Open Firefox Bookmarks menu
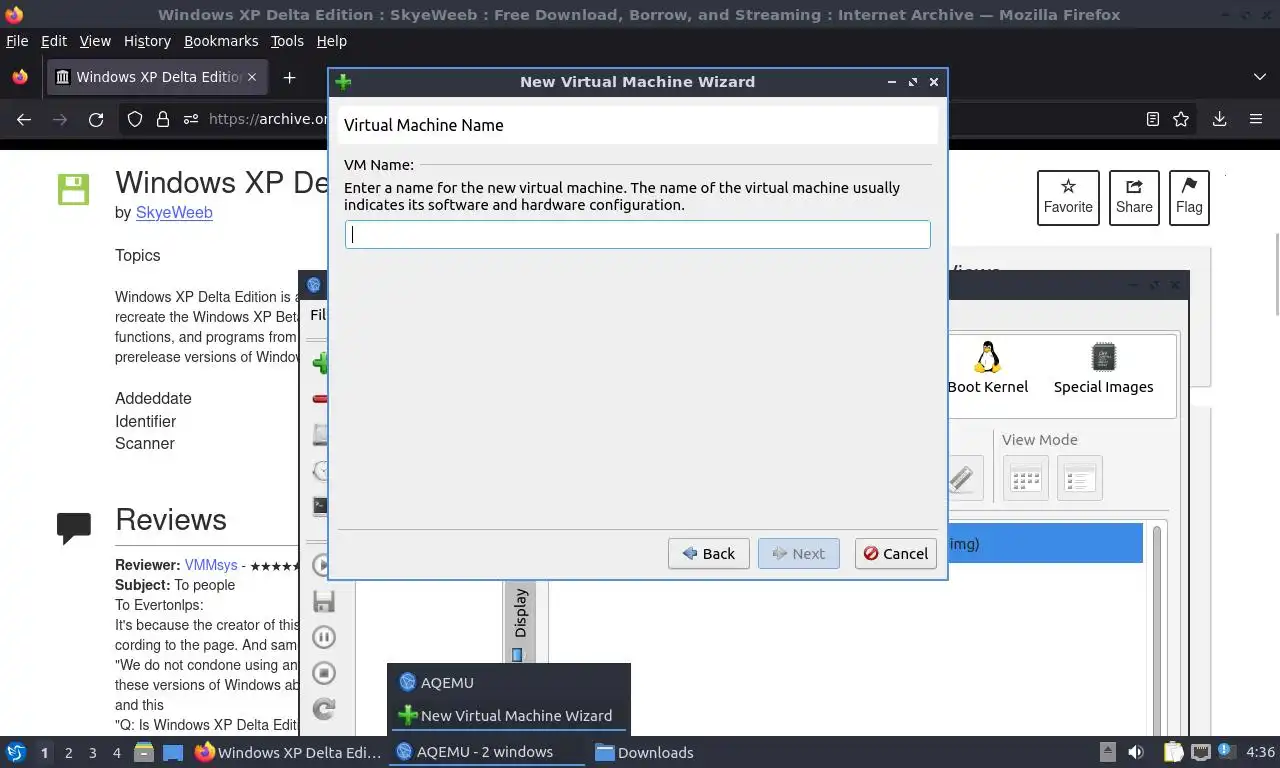Viewport: 1280px width, 768px height. (221, 41)
